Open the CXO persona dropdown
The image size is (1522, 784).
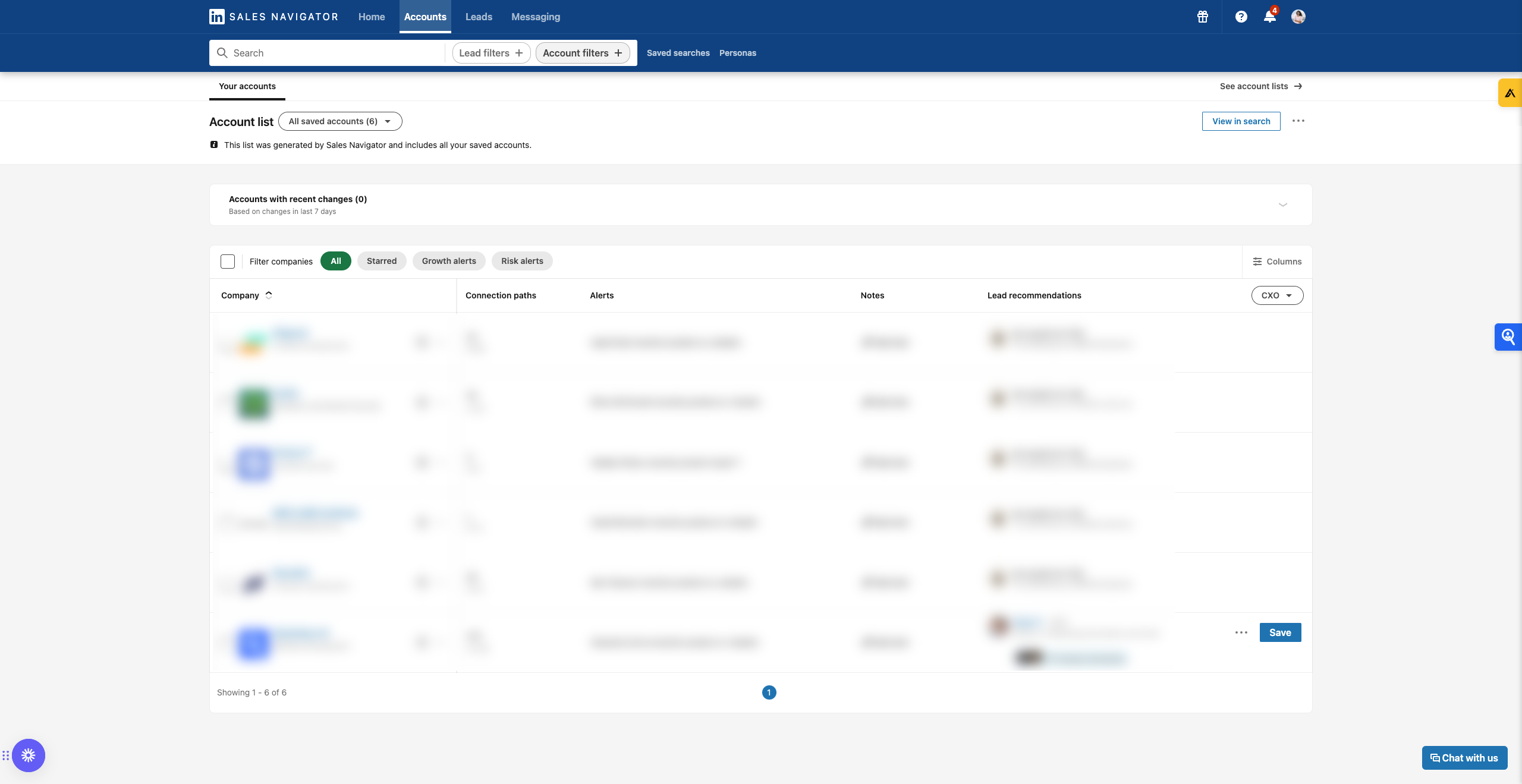coord(1276,295)
